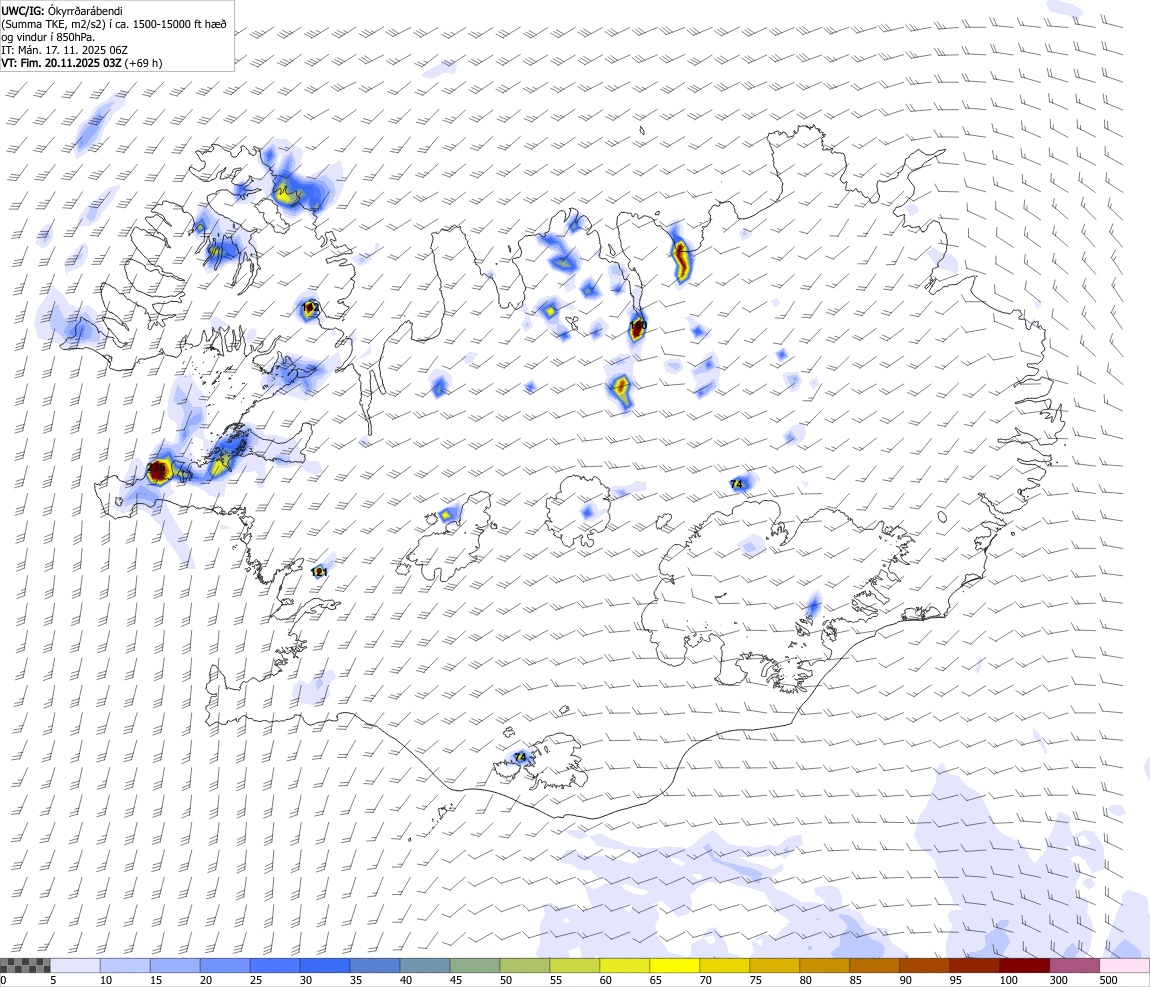Pick the 75–80 legend color swatch

774,965
